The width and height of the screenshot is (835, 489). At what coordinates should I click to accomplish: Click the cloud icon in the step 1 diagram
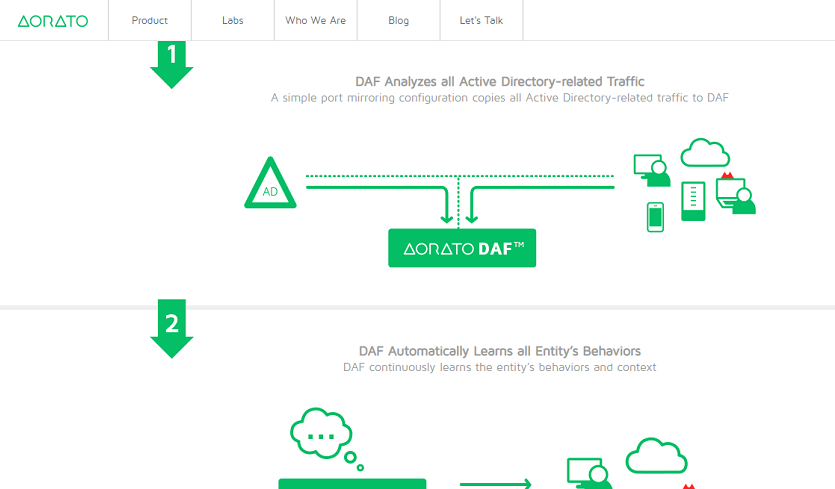click(x=705, y=153)
